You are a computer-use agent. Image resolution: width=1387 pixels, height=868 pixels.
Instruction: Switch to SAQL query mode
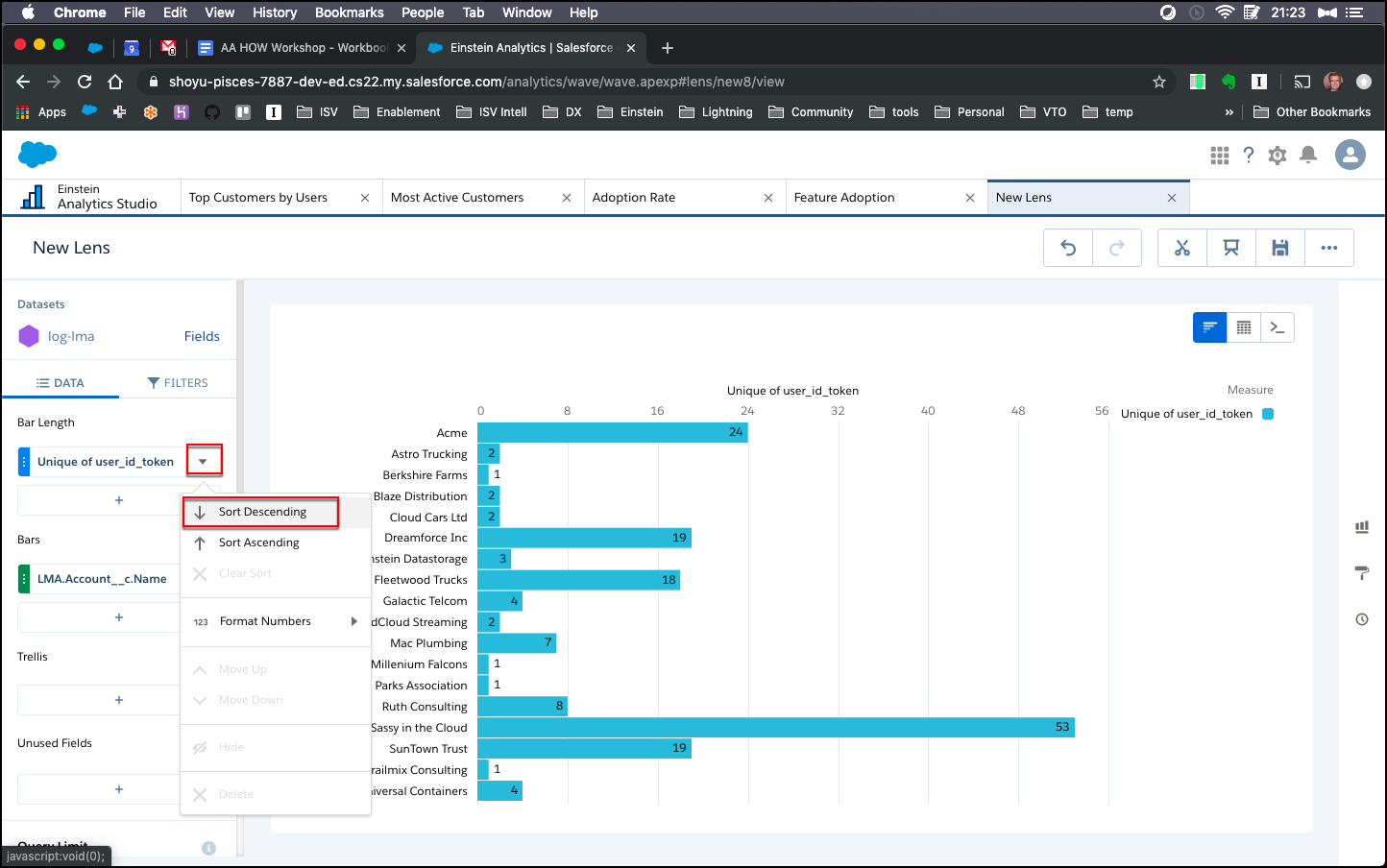(x=1277, y=327)
